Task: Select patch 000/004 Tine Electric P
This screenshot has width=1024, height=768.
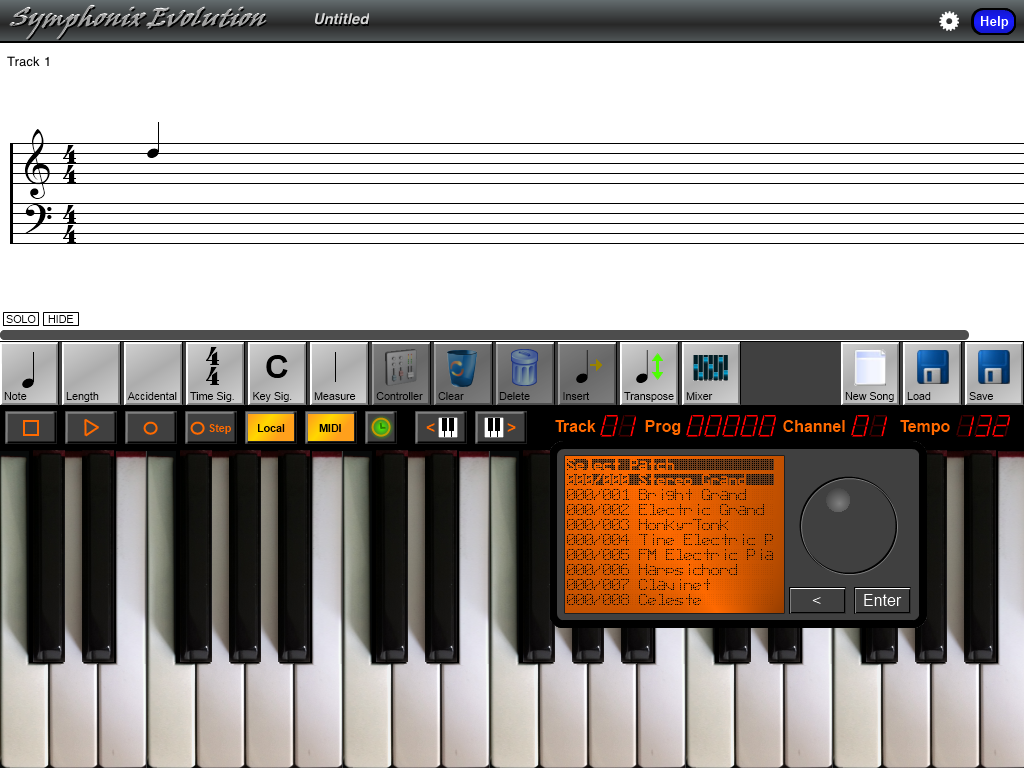Action: pyautogui.click(x=670, y=540)
